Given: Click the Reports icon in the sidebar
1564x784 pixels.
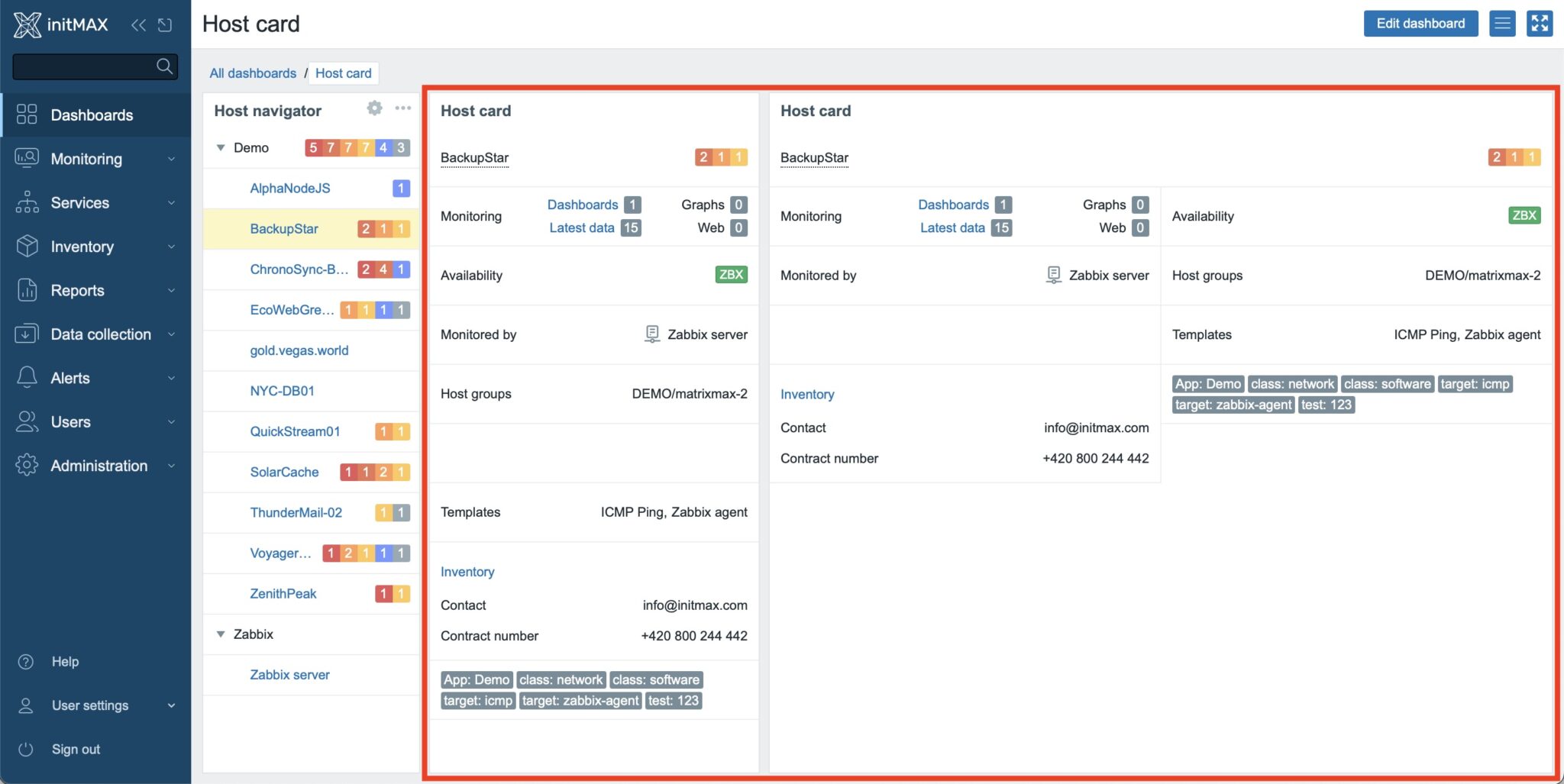Looking at the screenshot, I should click(26, 290).
